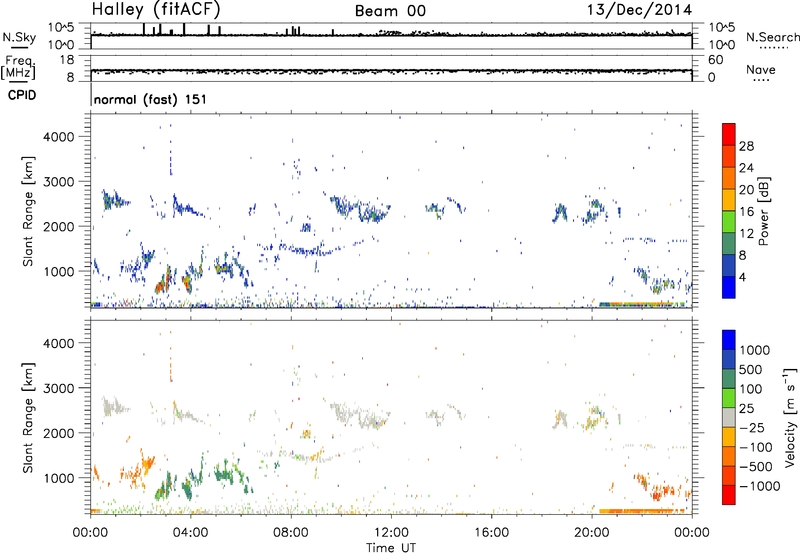Click the 28 label on Power colorbar
This screenshot has height=554, width=800.
tap(746, 146)
